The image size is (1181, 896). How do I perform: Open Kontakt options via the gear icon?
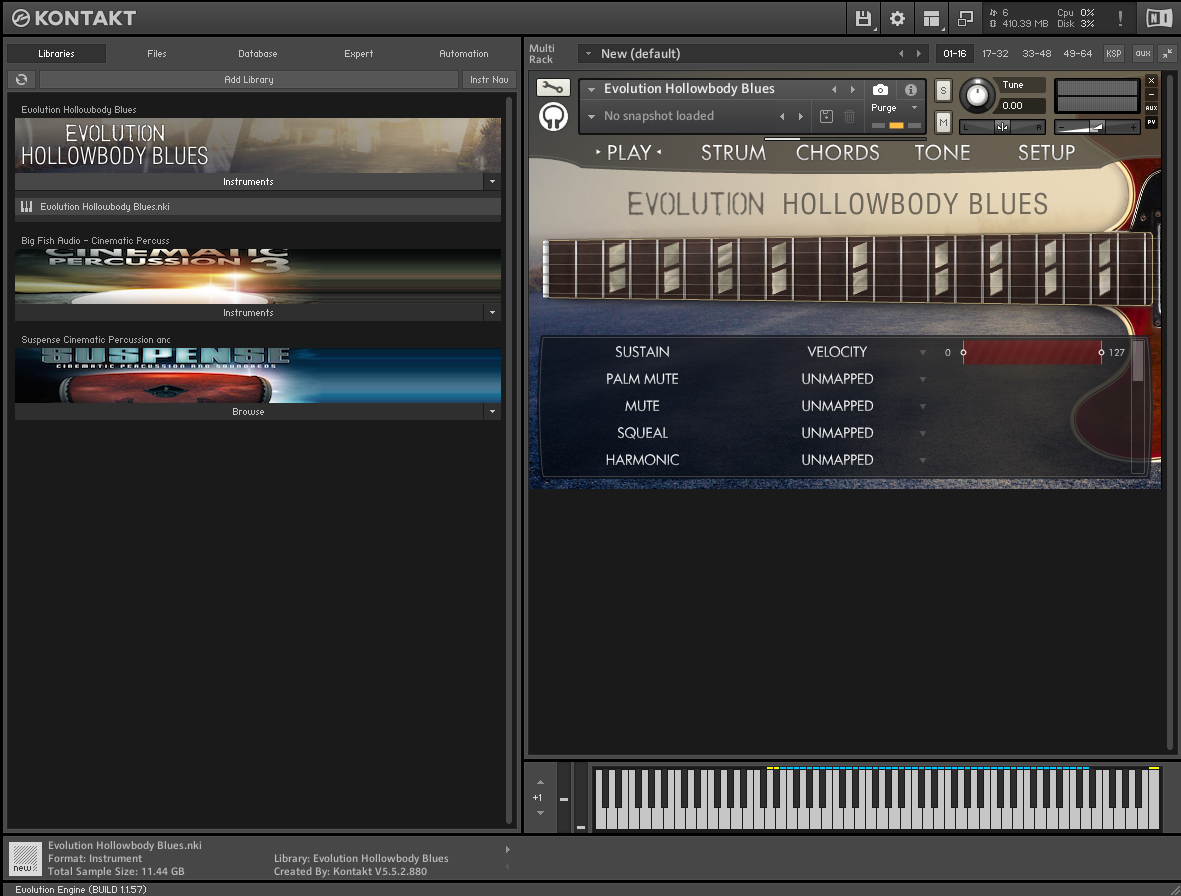coord(897,19)
